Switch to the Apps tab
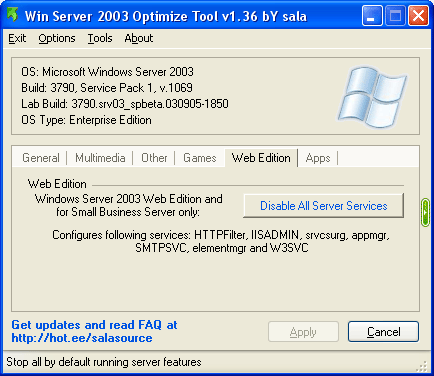 click(318, 158)
